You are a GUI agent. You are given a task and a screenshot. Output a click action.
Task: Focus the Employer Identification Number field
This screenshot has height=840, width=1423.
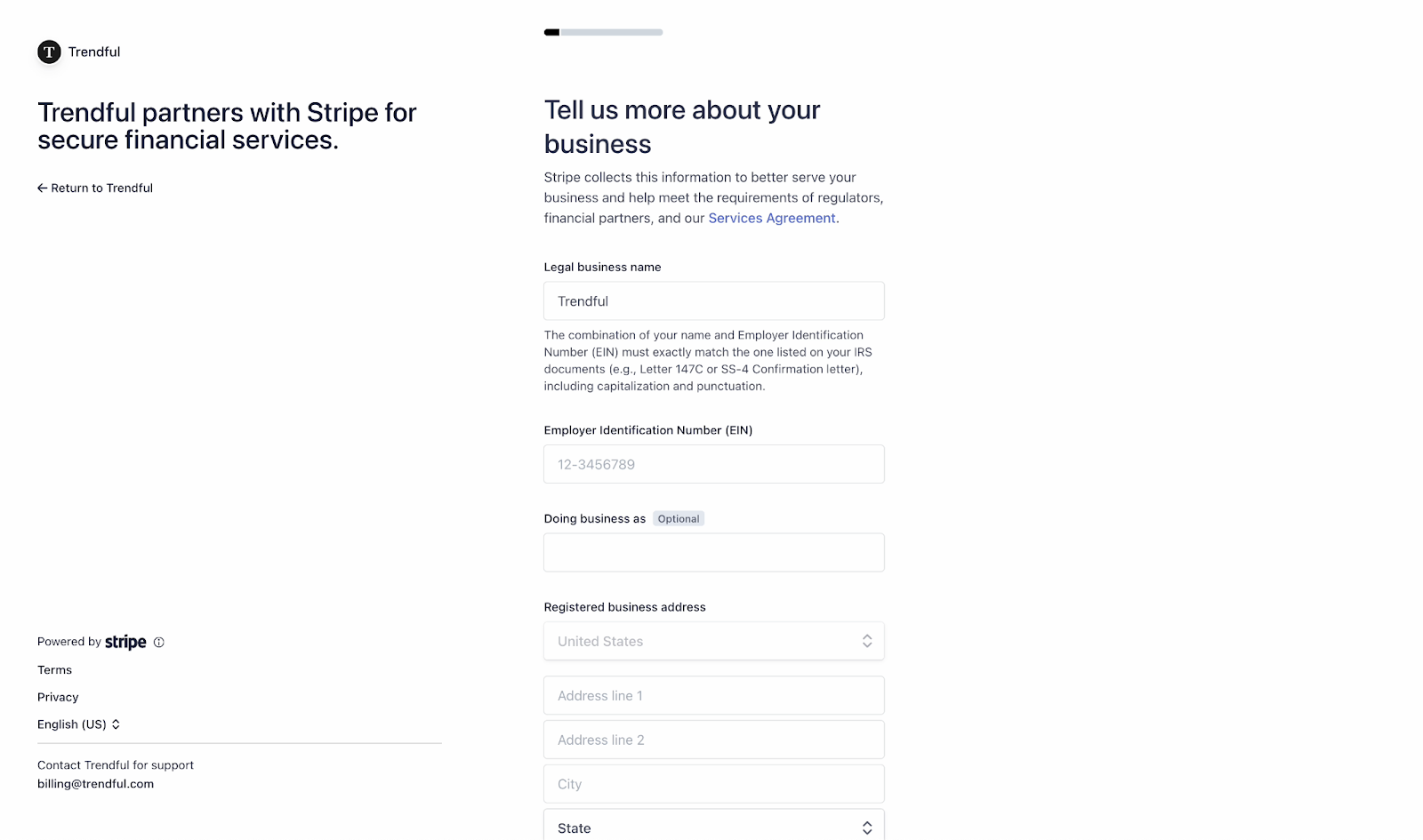[x=714, y=464]
